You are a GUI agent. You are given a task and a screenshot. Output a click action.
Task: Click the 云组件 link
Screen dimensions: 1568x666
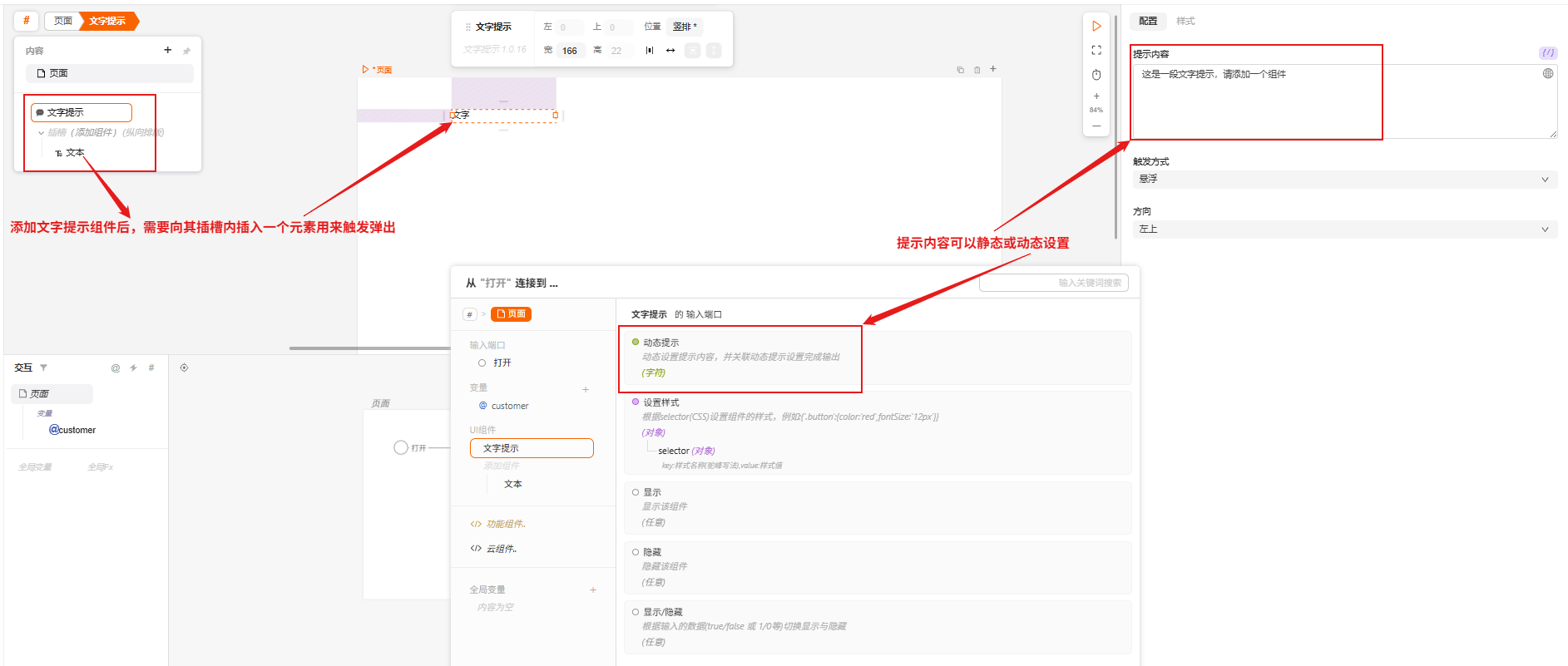point(501,549)
